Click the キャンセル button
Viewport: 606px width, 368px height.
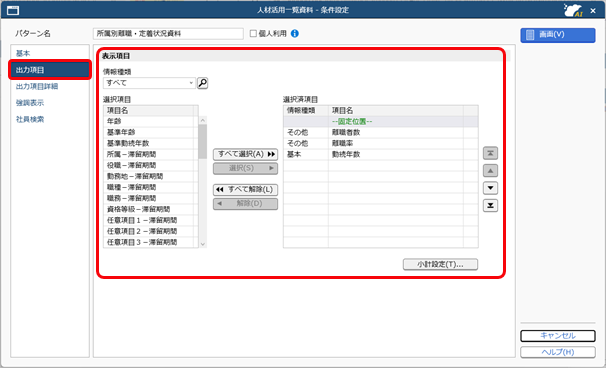point(558,336)
